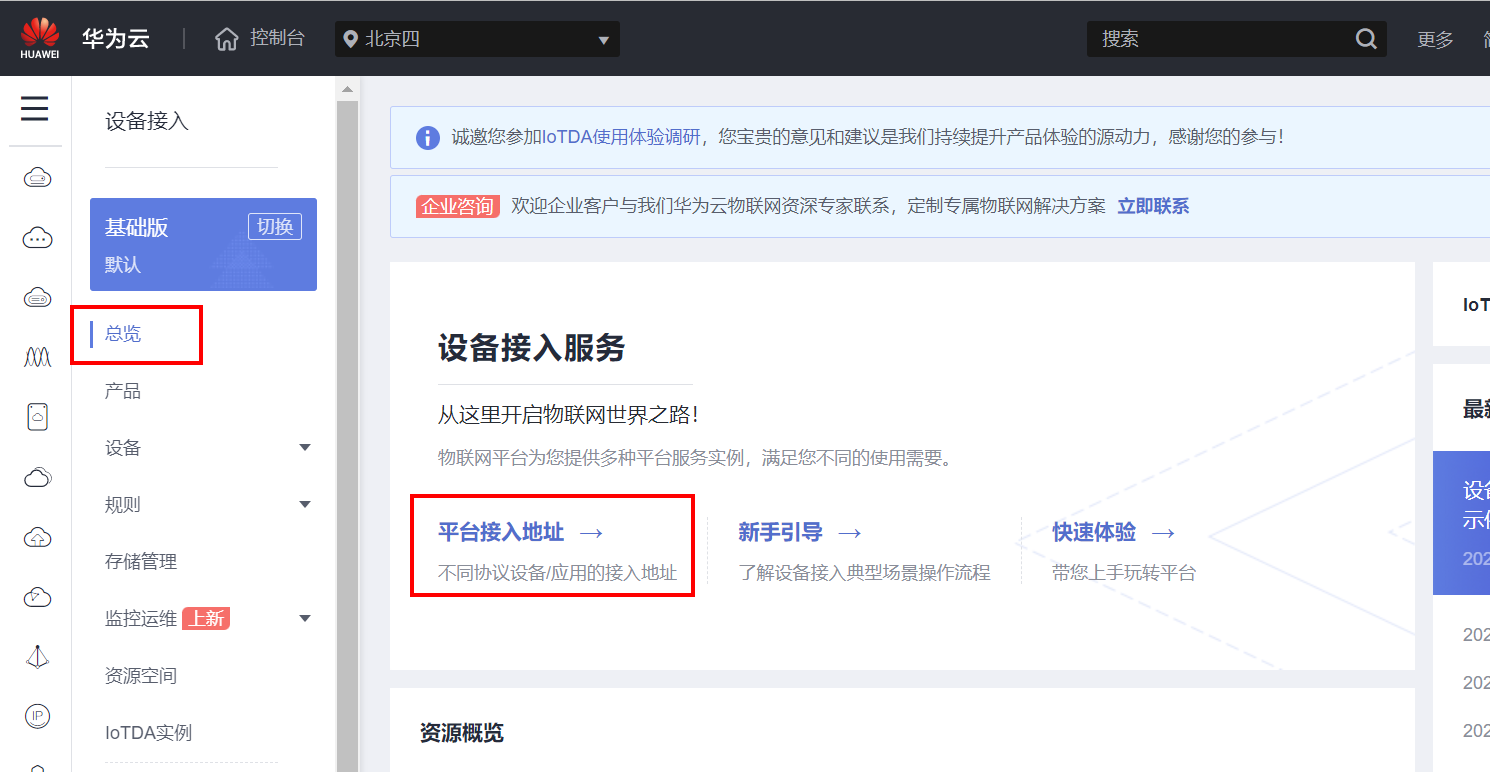Viewport: 1490px width, 772px height.
Task: Select 产品 in the left navigation
Action: pos(123,391)
